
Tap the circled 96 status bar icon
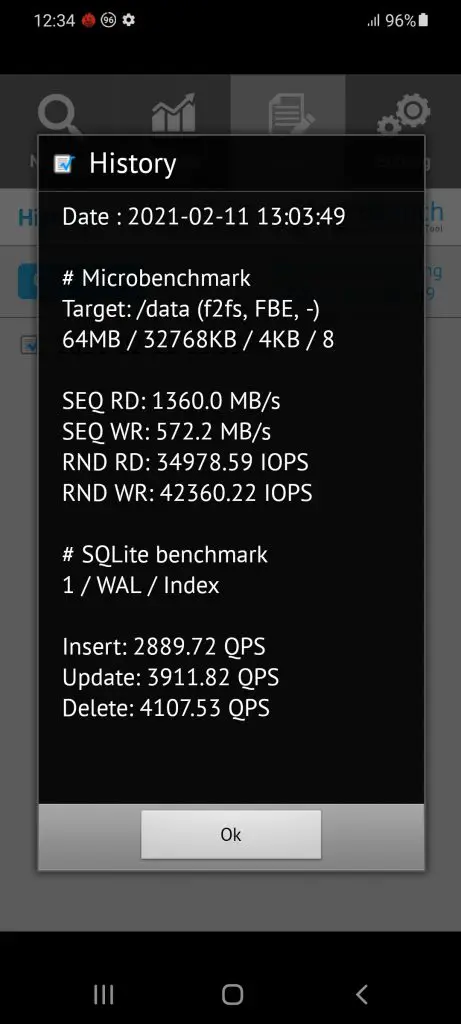[x=108, y=20]
